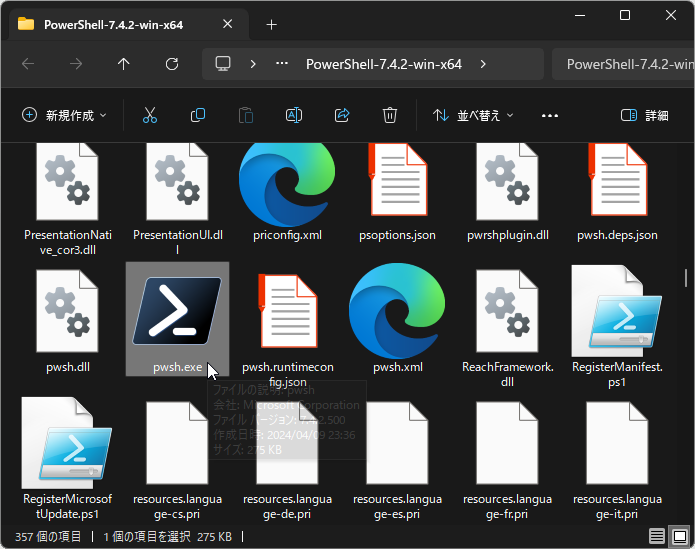Click the 357 個の項目 status text
695x549 pixels.
point(48,537)
